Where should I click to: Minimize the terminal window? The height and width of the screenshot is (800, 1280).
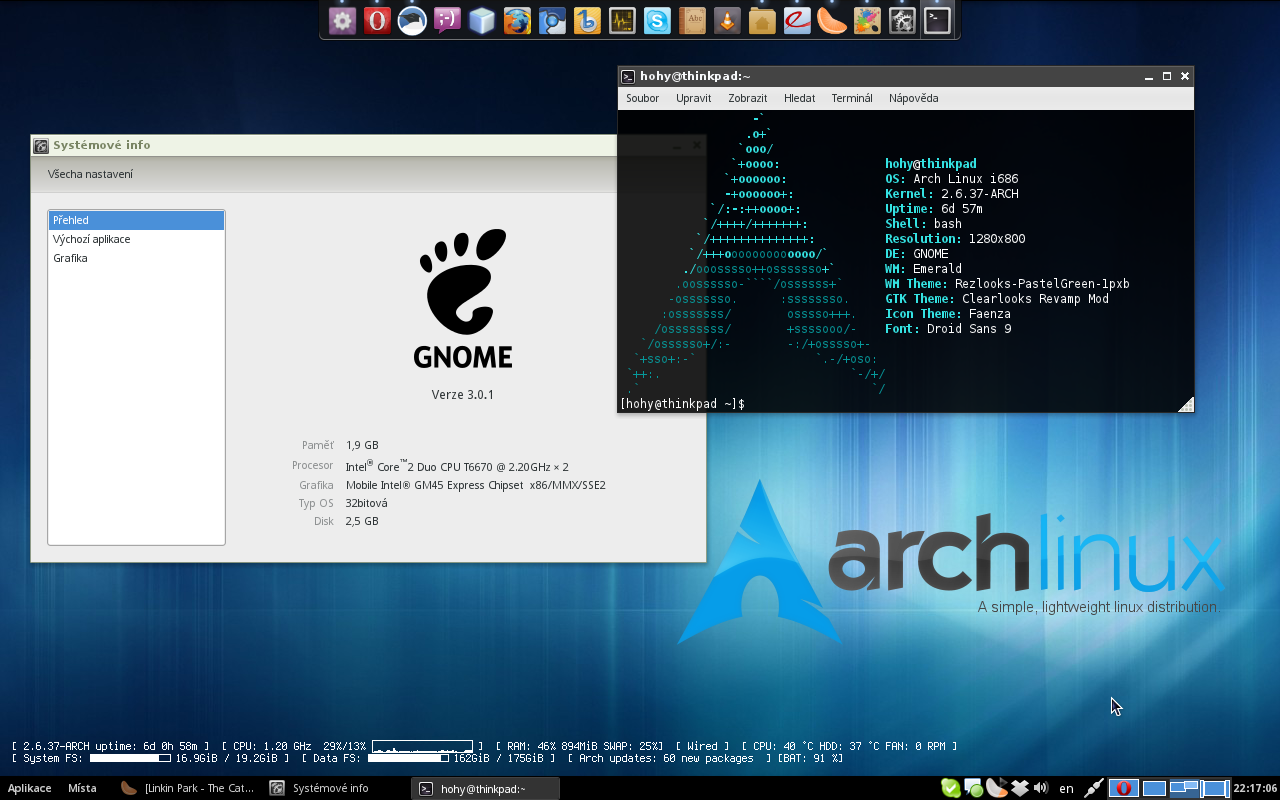[1149, 76]
